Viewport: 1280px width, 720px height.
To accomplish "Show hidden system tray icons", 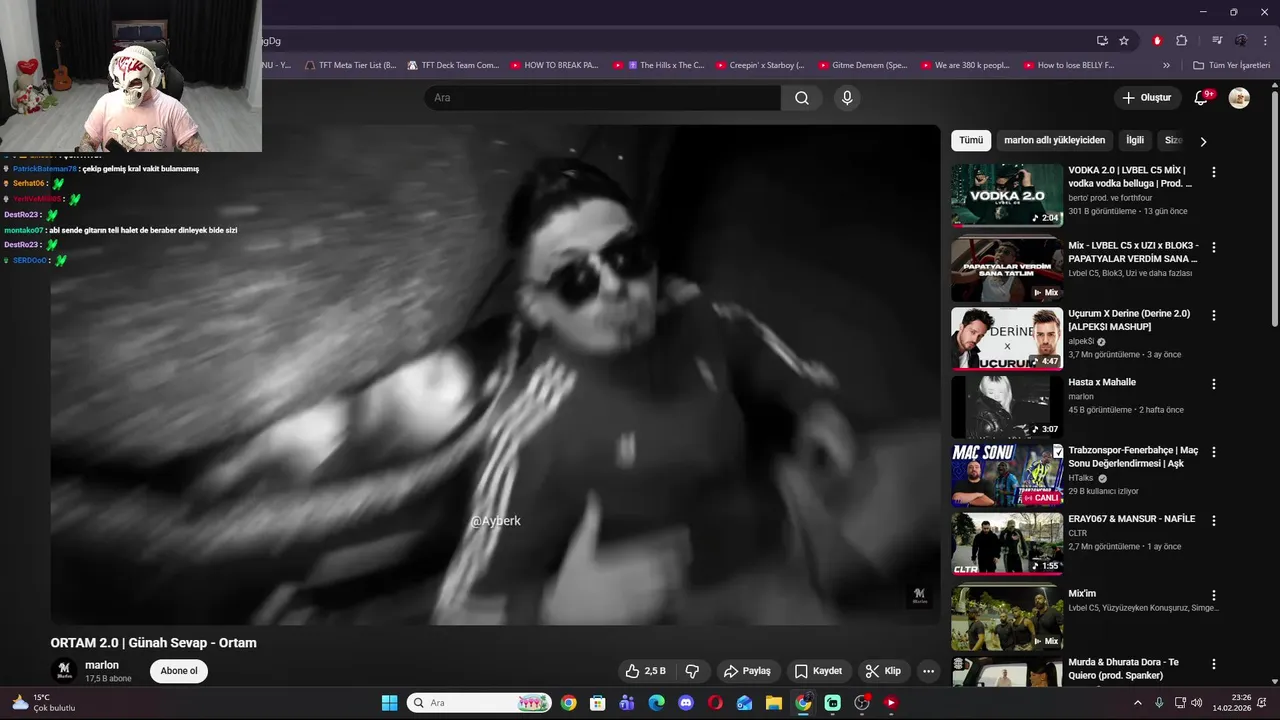I will pyautogui.click(x=1137, y=703).
